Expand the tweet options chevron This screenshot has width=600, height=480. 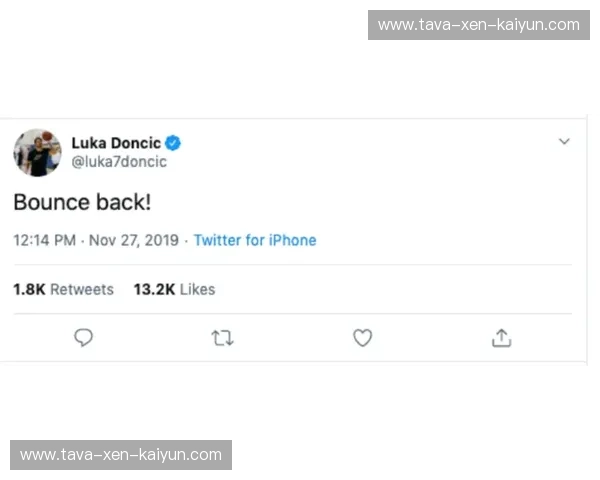(x=564, y=142)
